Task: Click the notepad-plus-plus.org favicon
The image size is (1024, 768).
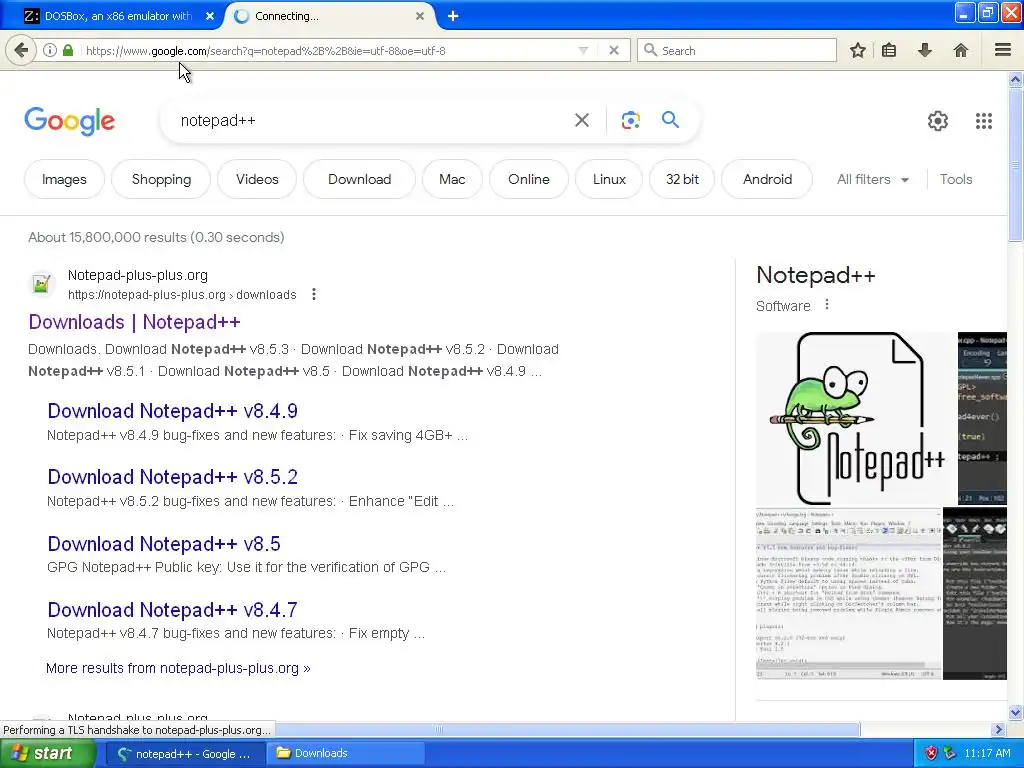Action: [x=42, y=284]
